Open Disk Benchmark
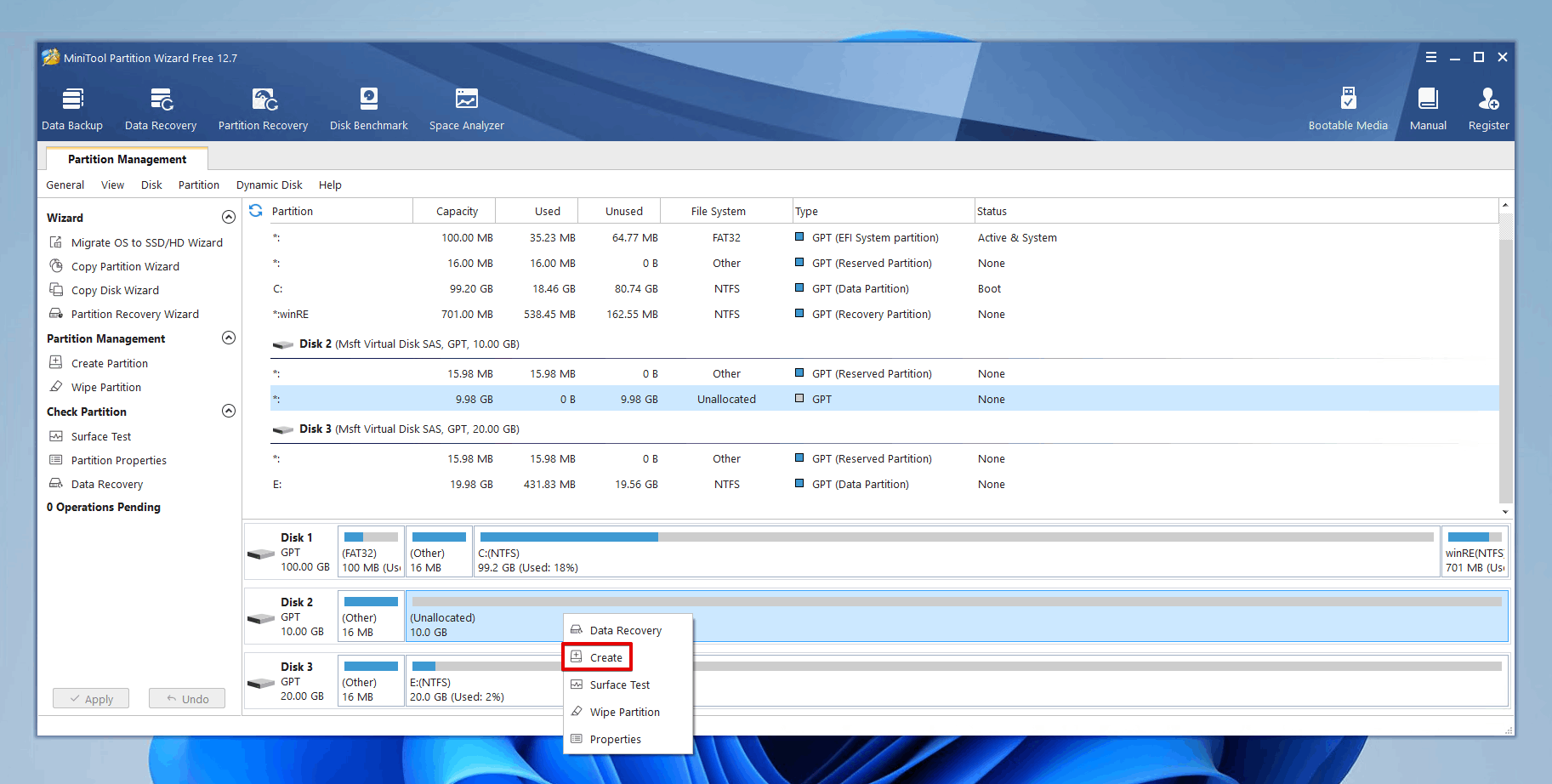The width and height of the screenshot is (1552, 784). tap(369, 110)
